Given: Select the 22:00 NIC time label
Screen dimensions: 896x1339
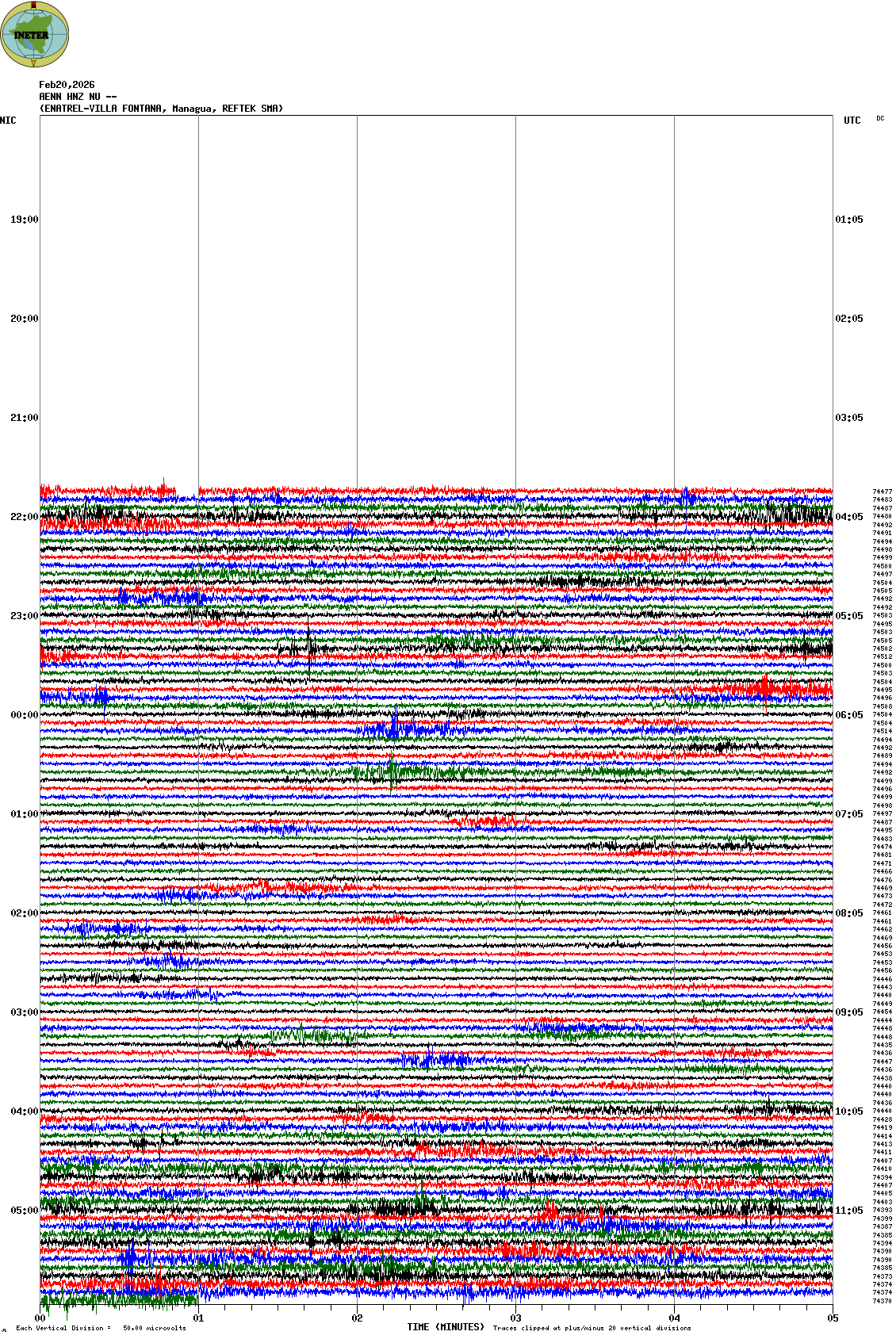Looking at the screenshot, I should [24, 517].
